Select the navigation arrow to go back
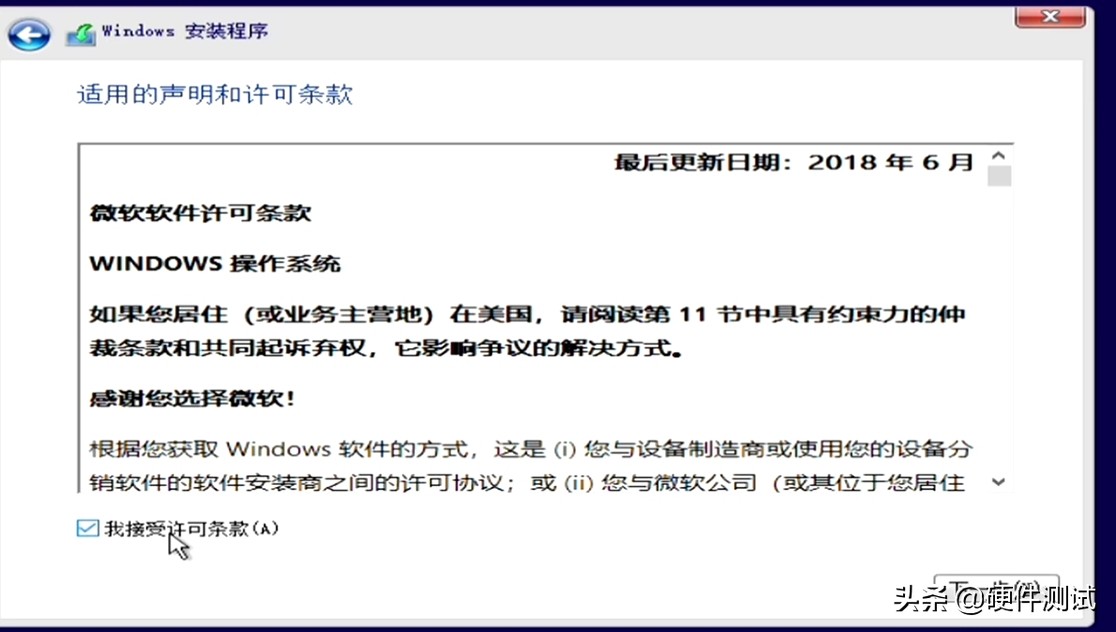 coord(29,33)
